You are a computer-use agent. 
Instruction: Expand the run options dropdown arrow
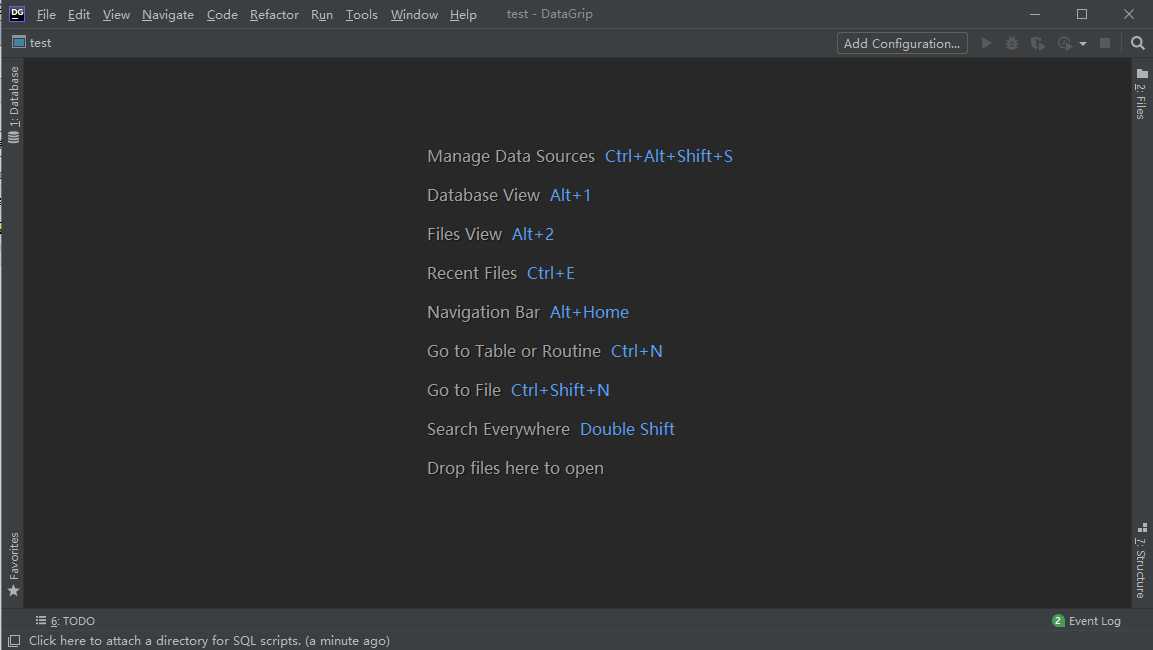1083,44
